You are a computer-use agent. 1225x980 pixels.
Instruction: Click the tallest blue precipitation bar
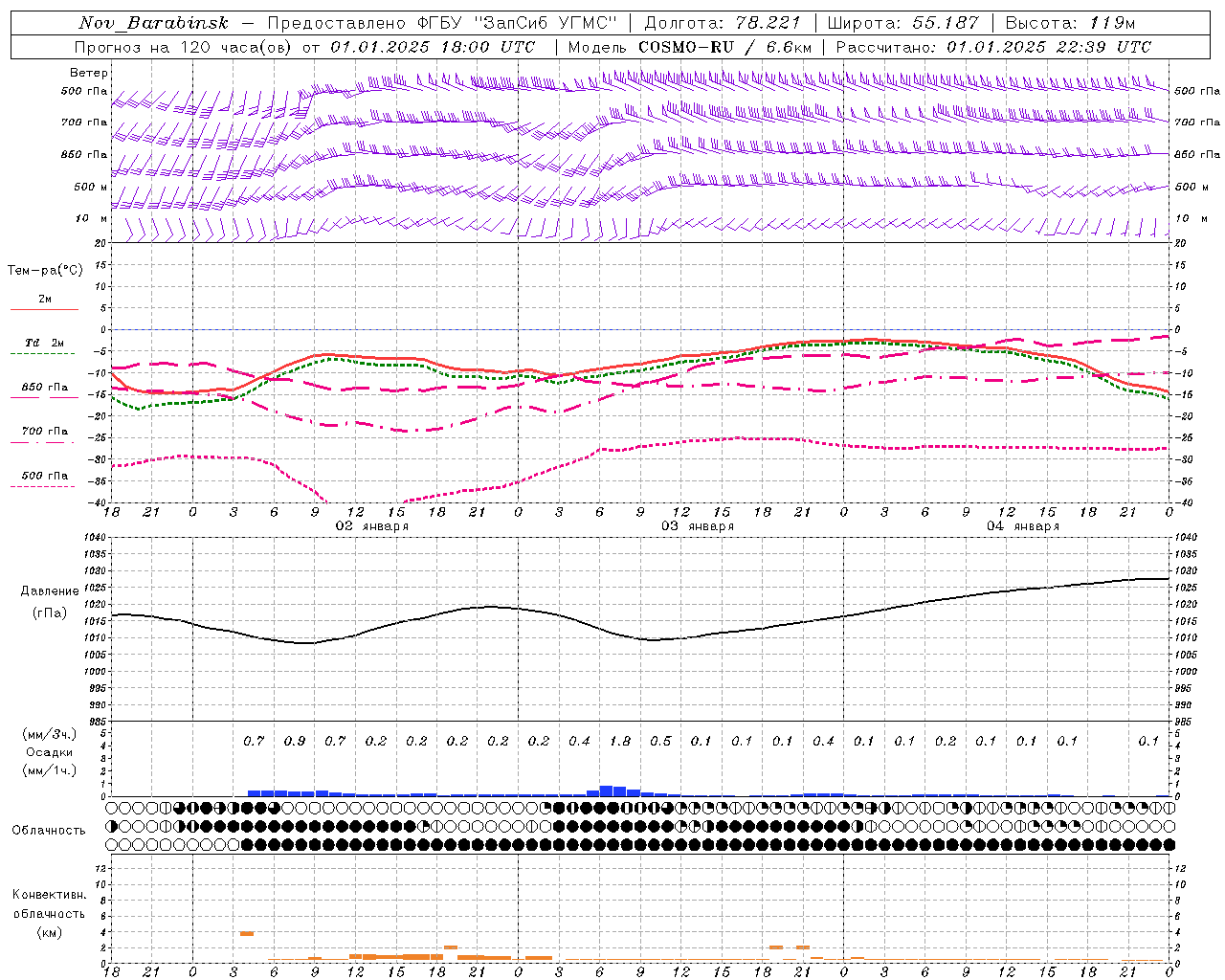[x=607, y=791]
